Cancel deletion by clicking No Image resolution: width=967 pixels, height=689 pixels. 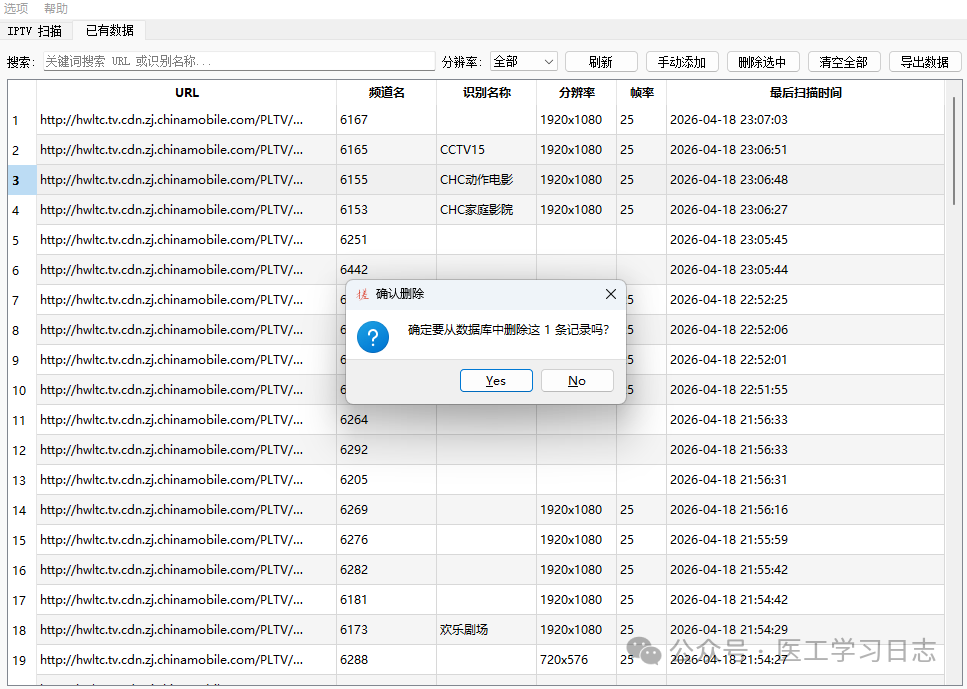tap(577, 380)
